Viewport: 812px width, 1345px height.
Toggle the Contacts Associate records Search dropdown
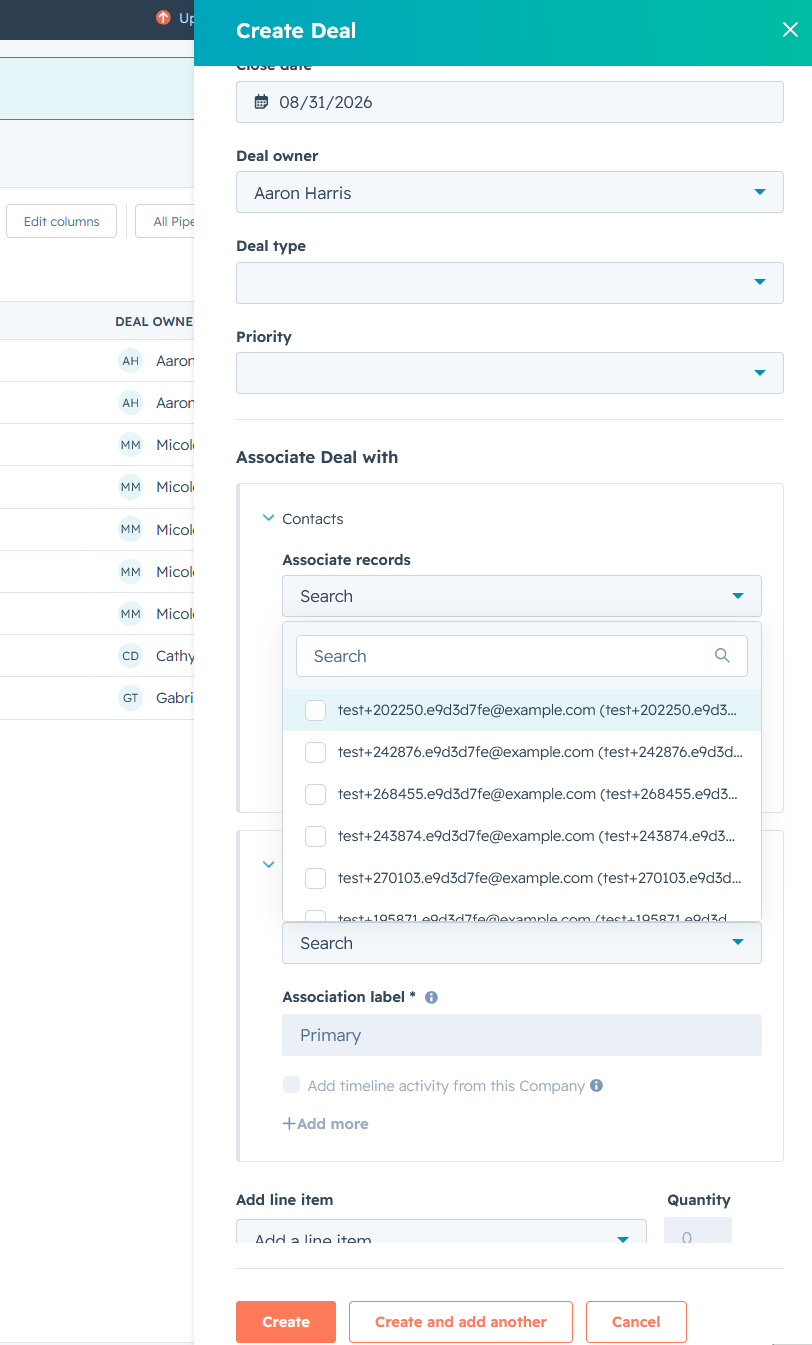522,596
